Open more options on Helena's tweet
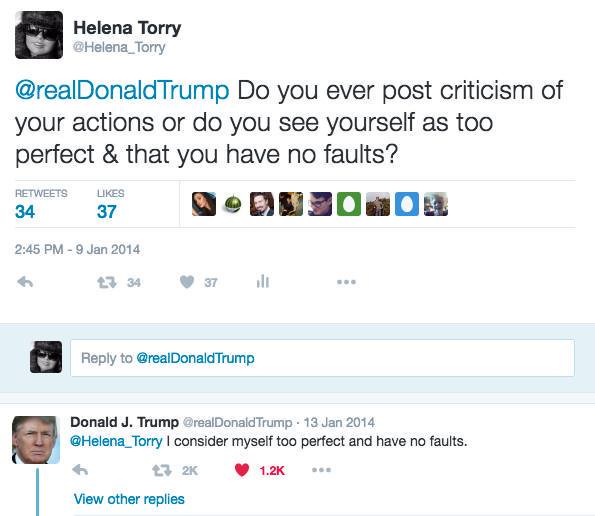The width and height of the screenshot is (600, 516). click(346, 283)
